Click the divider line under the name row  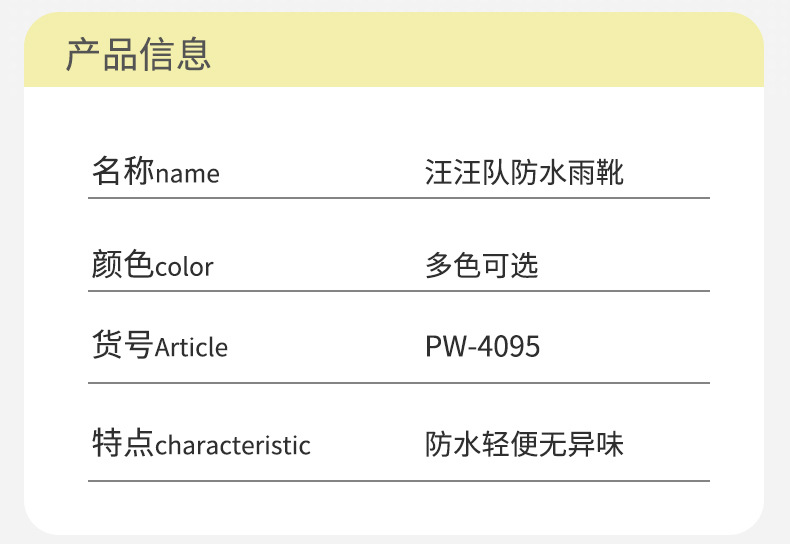tap(398, 199)
